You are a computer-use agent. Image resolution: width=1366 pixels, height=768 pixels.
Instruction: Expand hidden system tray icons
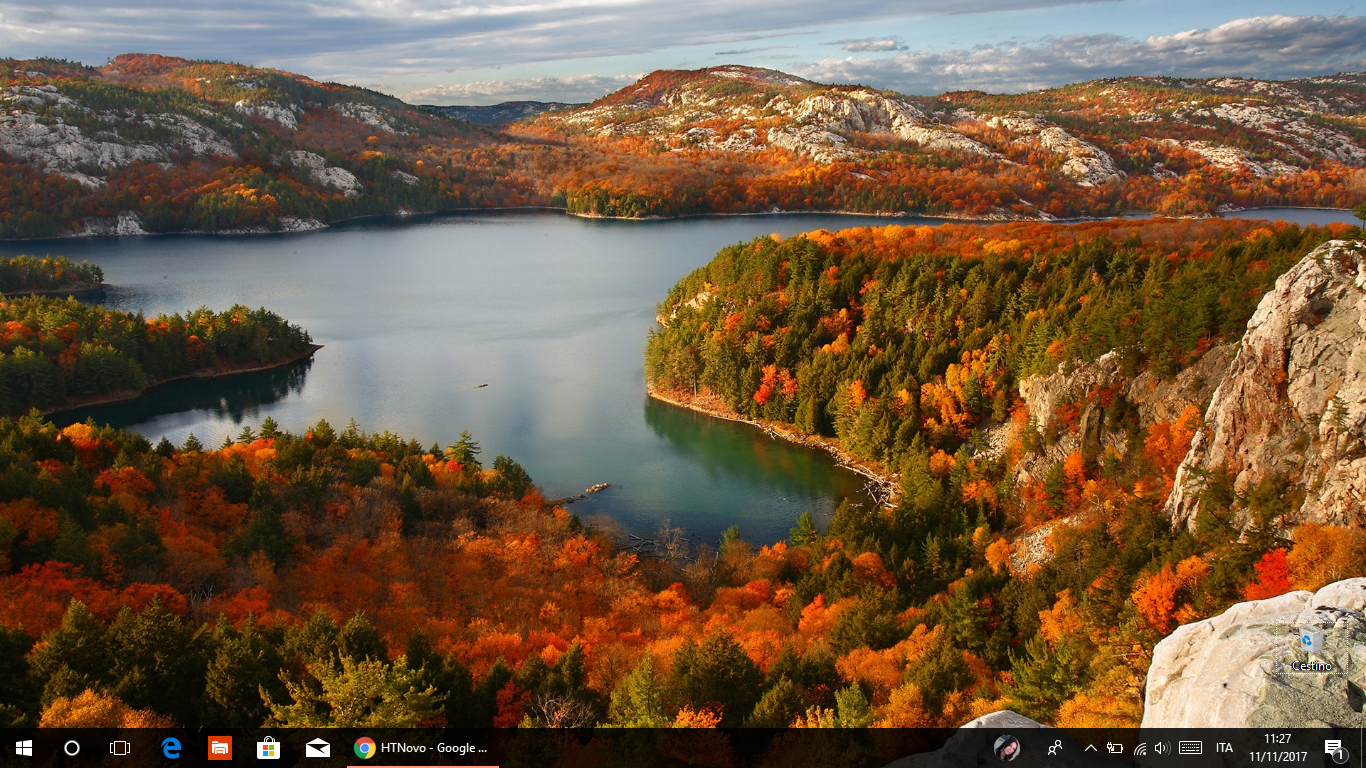click(1089, 748)
